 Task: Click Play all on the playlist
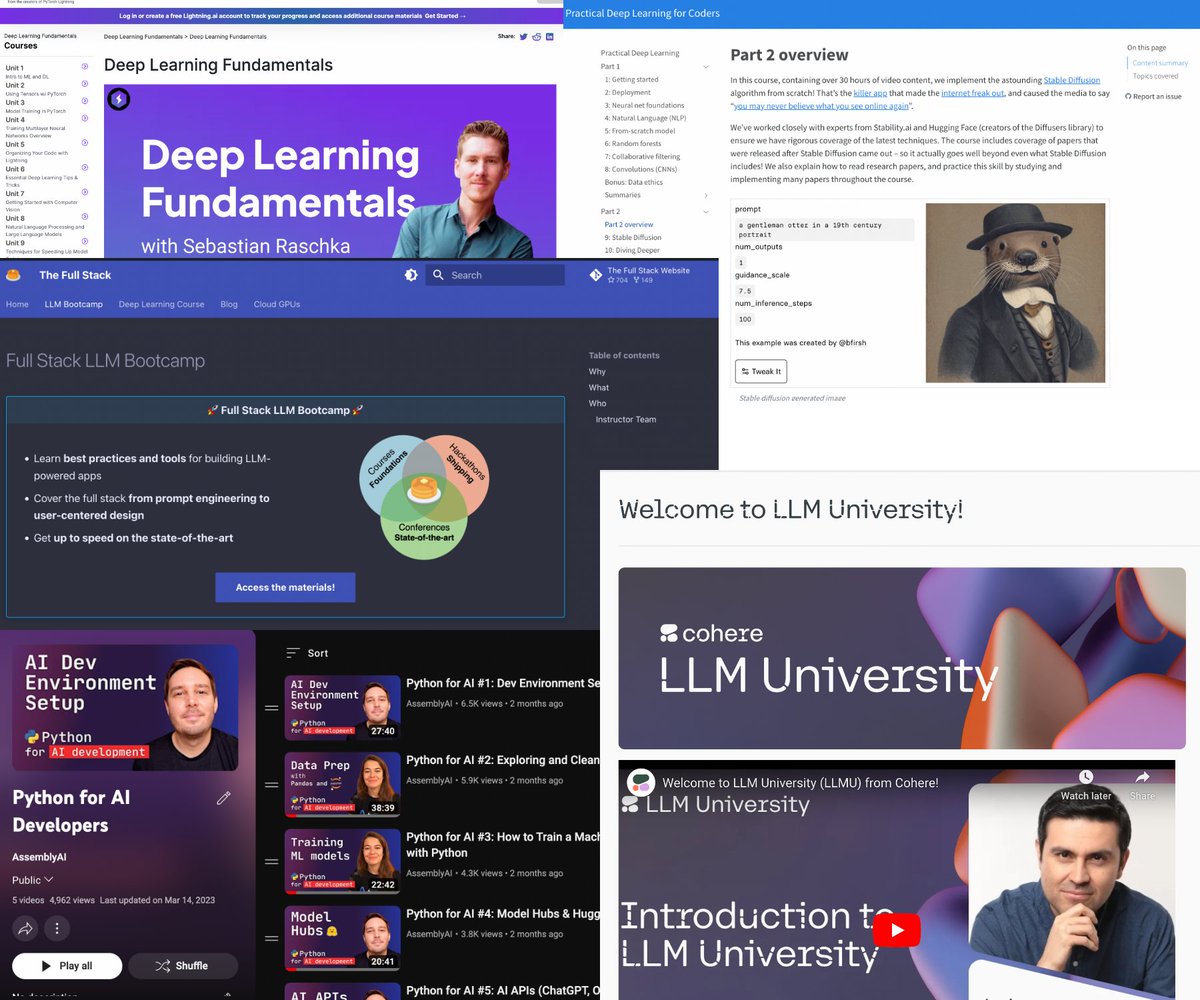coord(67,966)
